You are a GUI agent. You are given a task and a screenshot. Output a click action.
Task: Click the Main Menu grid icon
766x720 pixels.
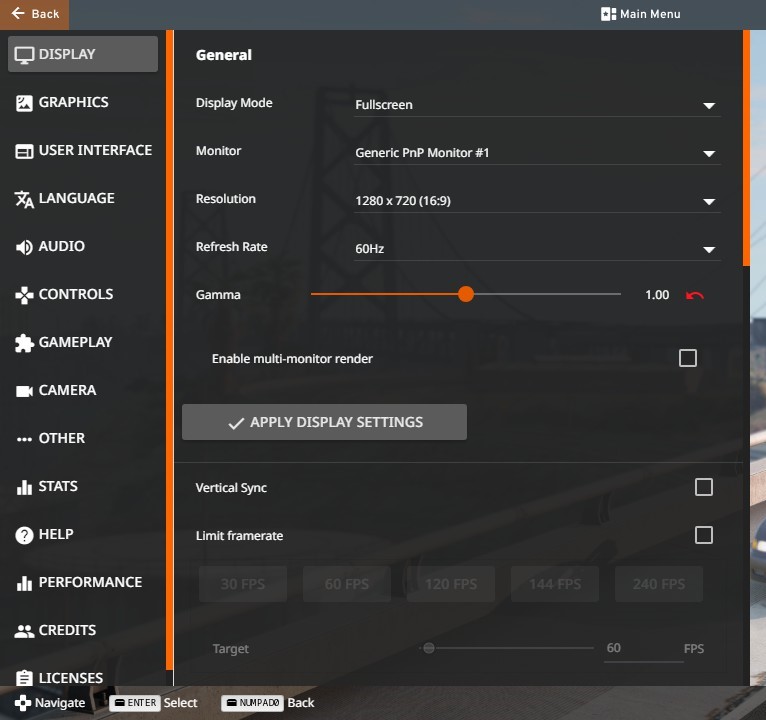pyautogui.click(x=608, y=14)
